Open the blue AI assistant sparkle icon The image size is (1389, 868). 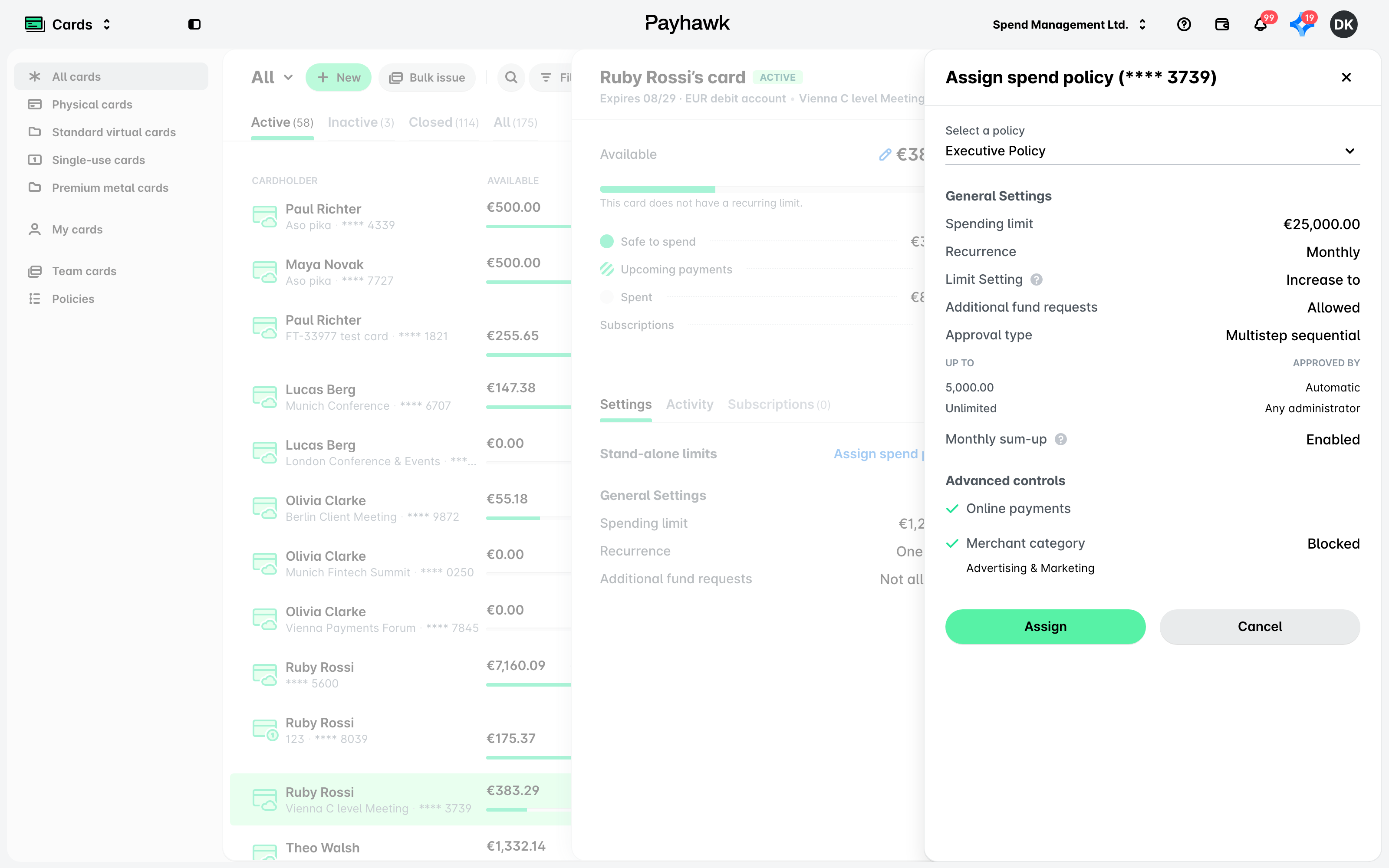pos(1301,25)
